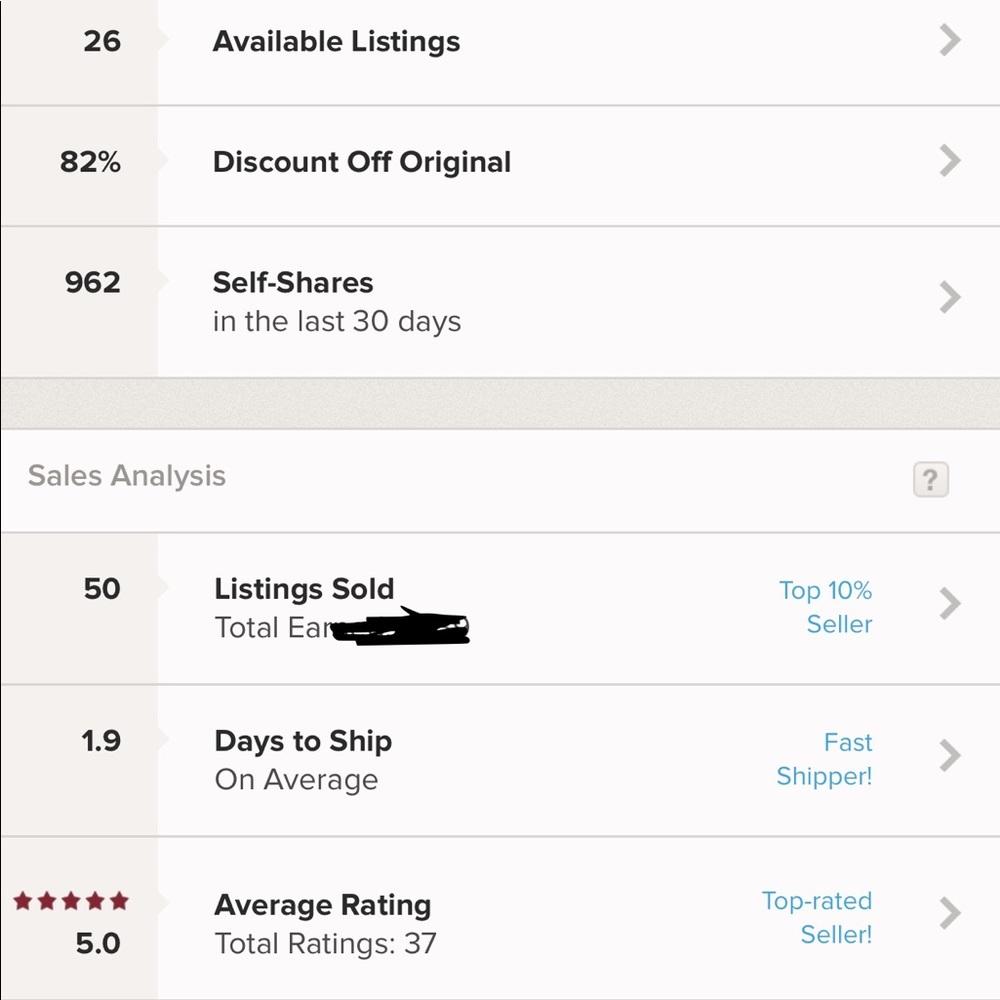Select the Days to Ship label
This screenshot has width=1000, height=1000.
pos(303,741)
